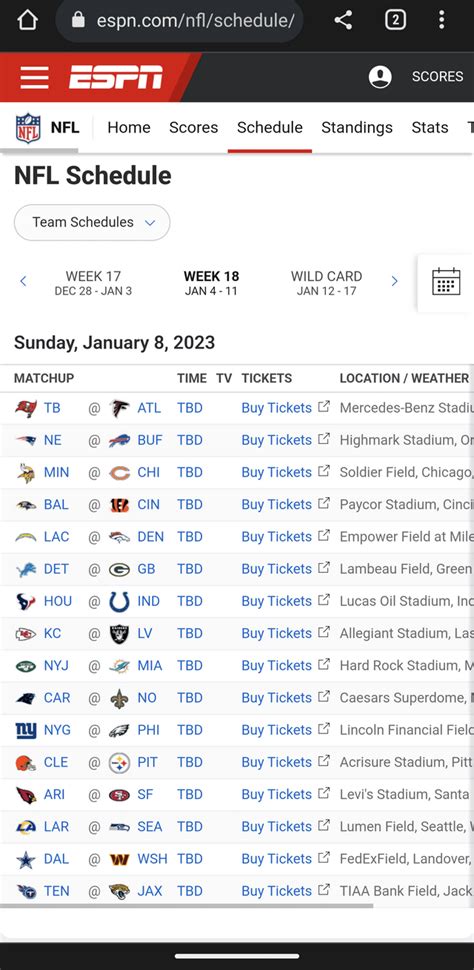The width and height of the screenshot is (474, 970).
Task: Open the Scores tab in NFL nav
Action: (x=194, y=127)
